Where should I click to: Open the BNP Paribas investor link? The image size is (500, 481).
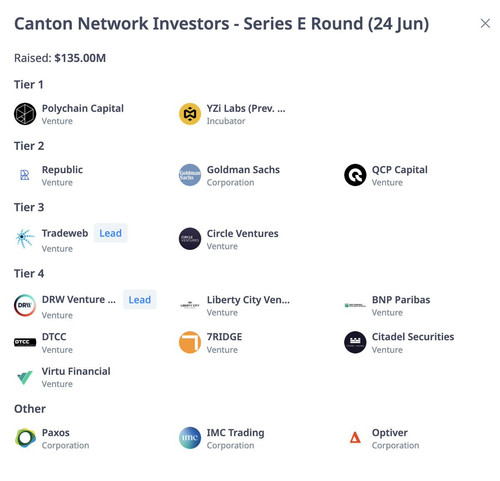(401, 300)
